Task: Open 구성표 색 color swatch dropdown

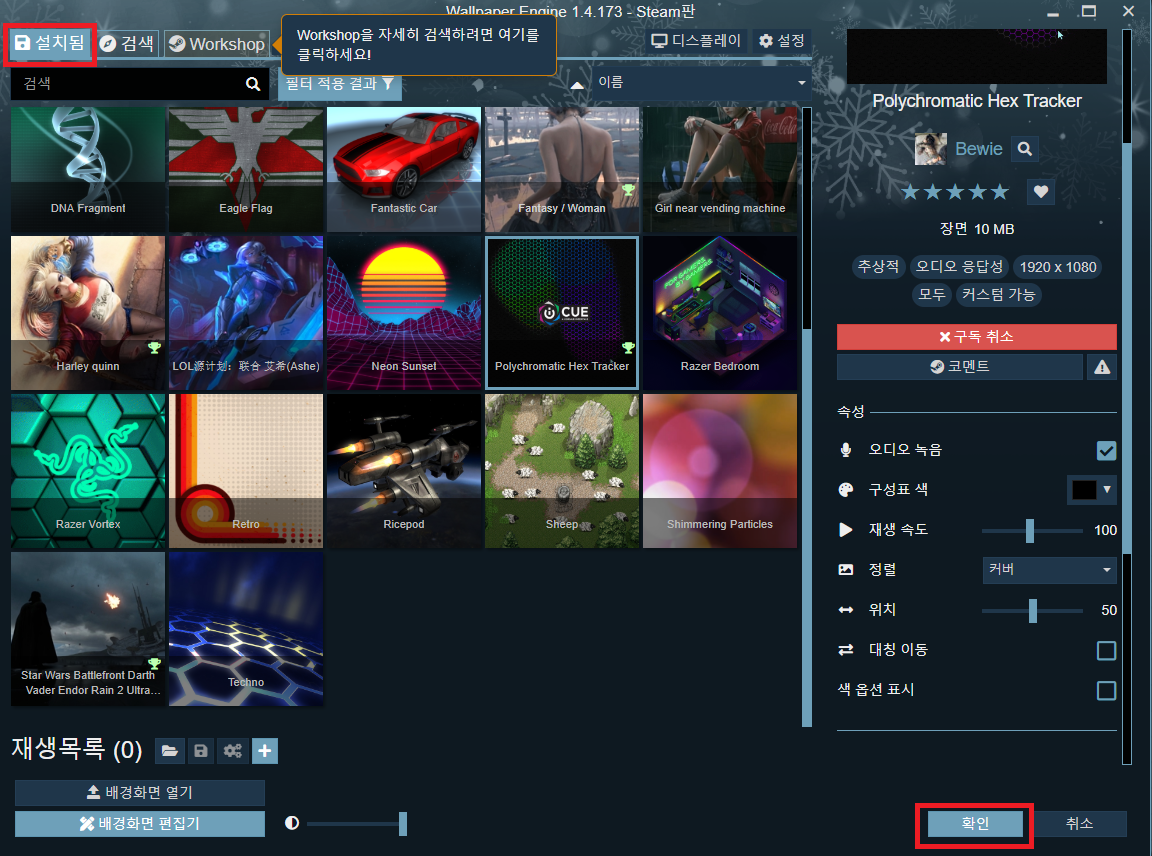Action: [1091, 490]
